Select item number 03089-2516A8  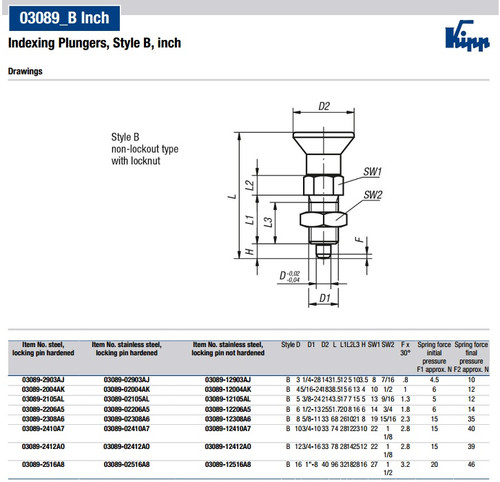point(43,465)
